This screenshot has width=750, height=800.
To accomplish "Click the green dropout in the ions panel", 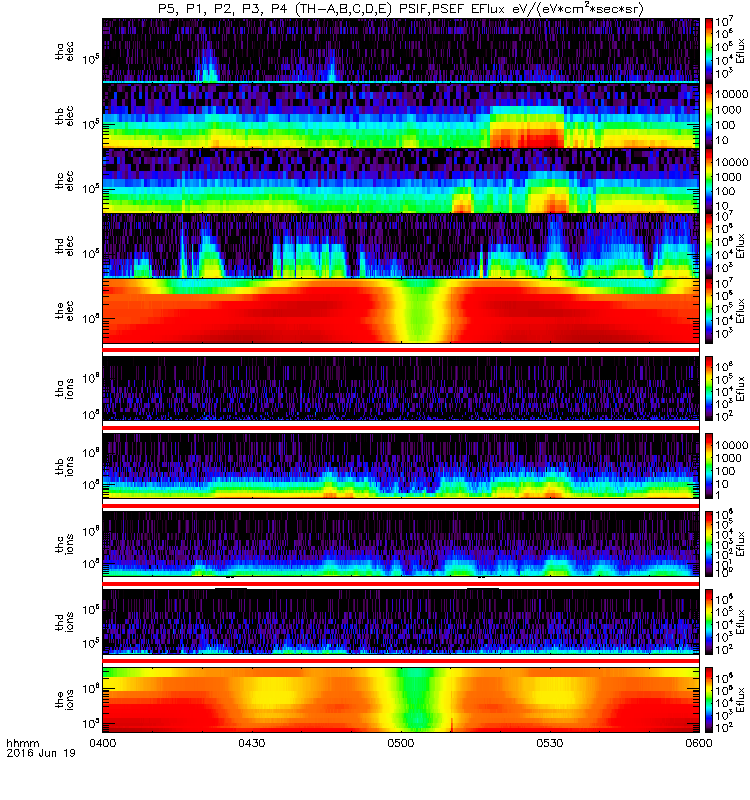I will tap(417, 700).
